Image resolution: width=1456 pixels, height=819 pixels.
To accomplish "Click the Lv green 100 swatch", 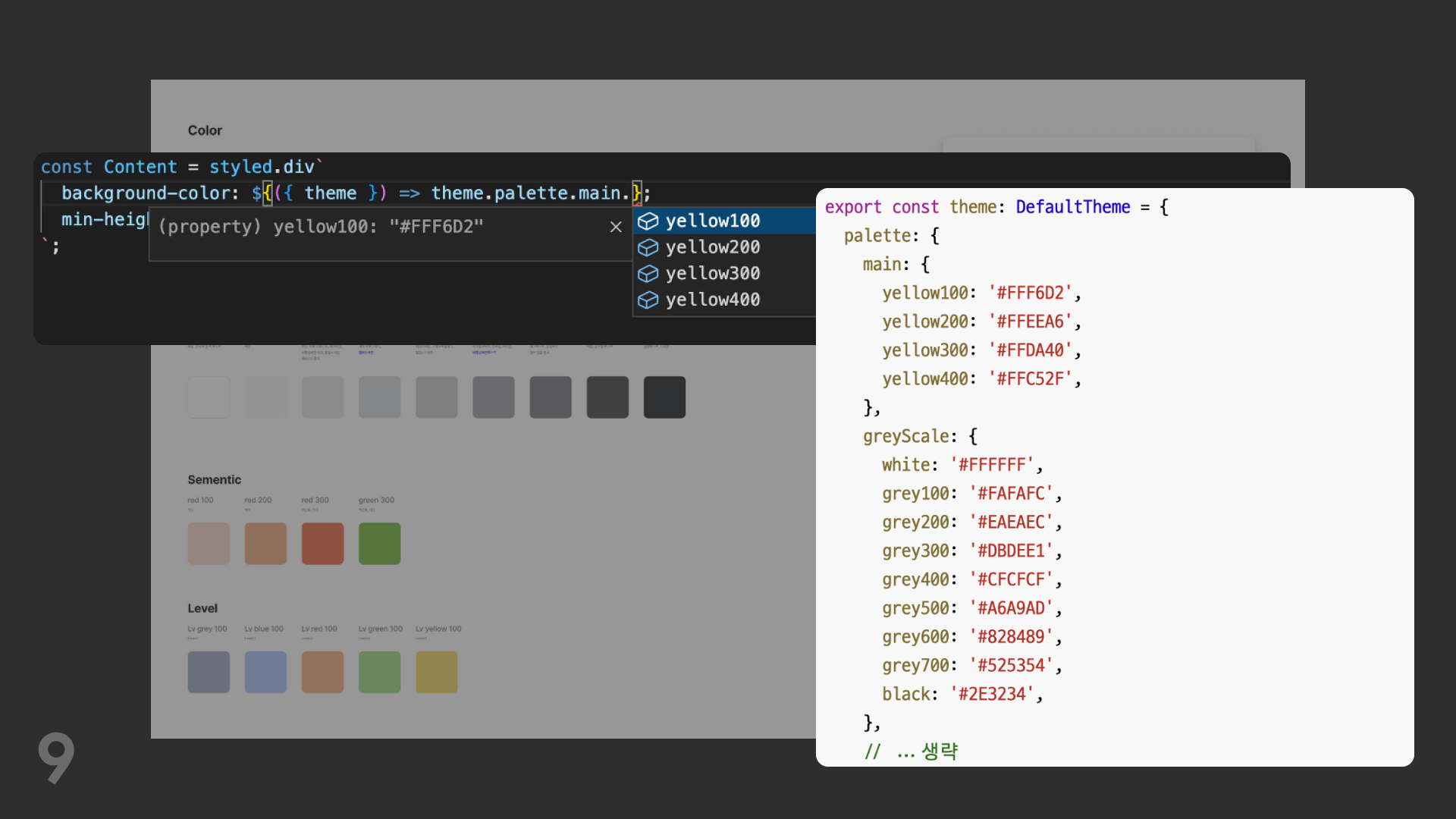I will pyautogui.click(x=379, y=672).
